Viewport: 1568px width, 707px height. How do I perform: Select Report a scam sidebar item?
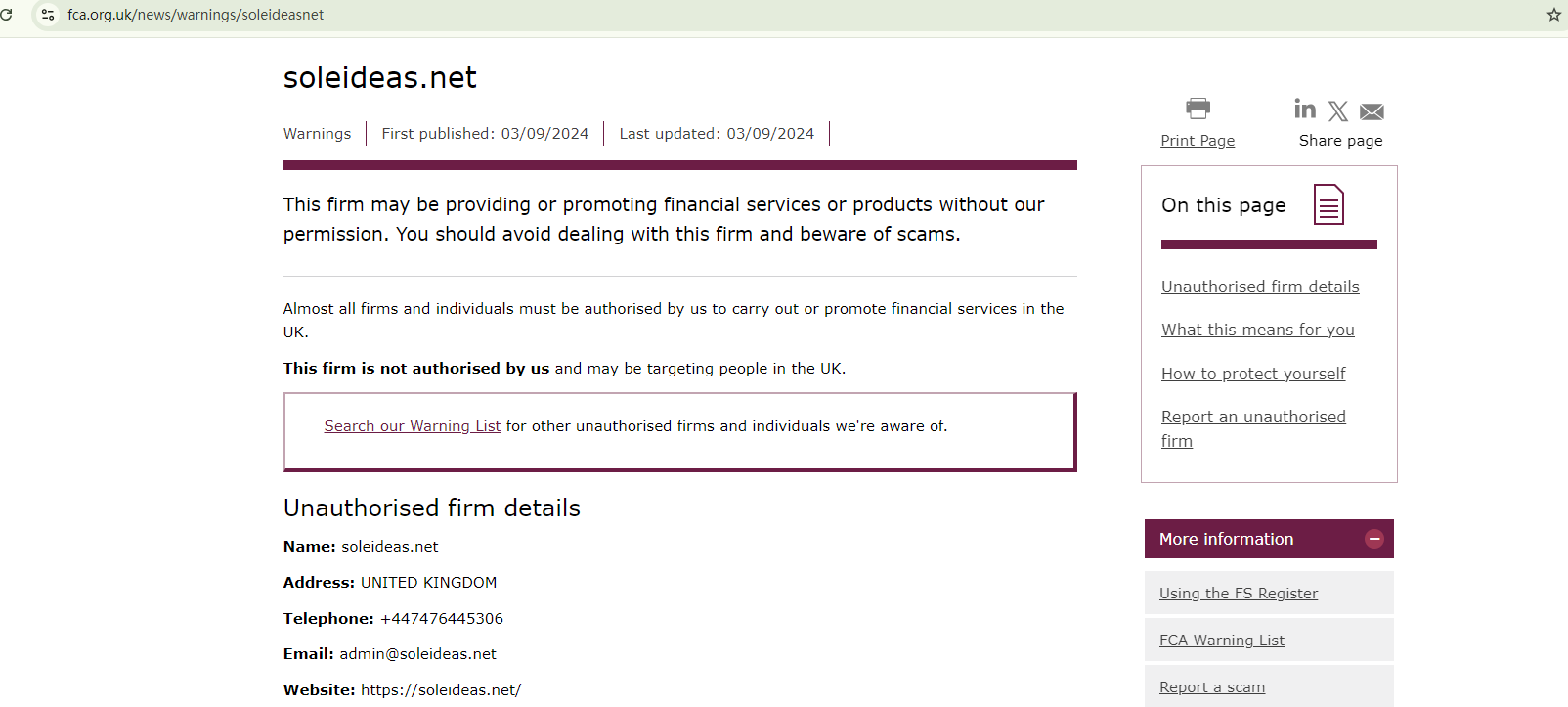(1211, 687)
